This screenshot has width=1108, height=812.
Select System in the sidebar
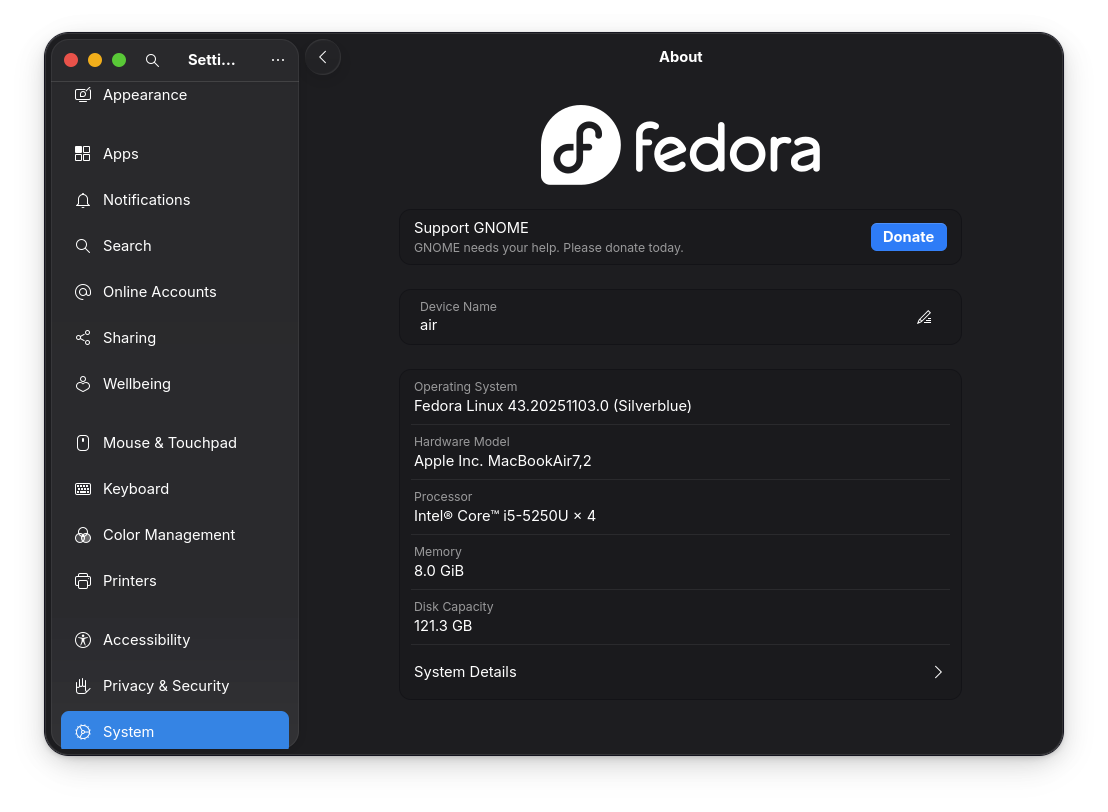coord(128,731)
